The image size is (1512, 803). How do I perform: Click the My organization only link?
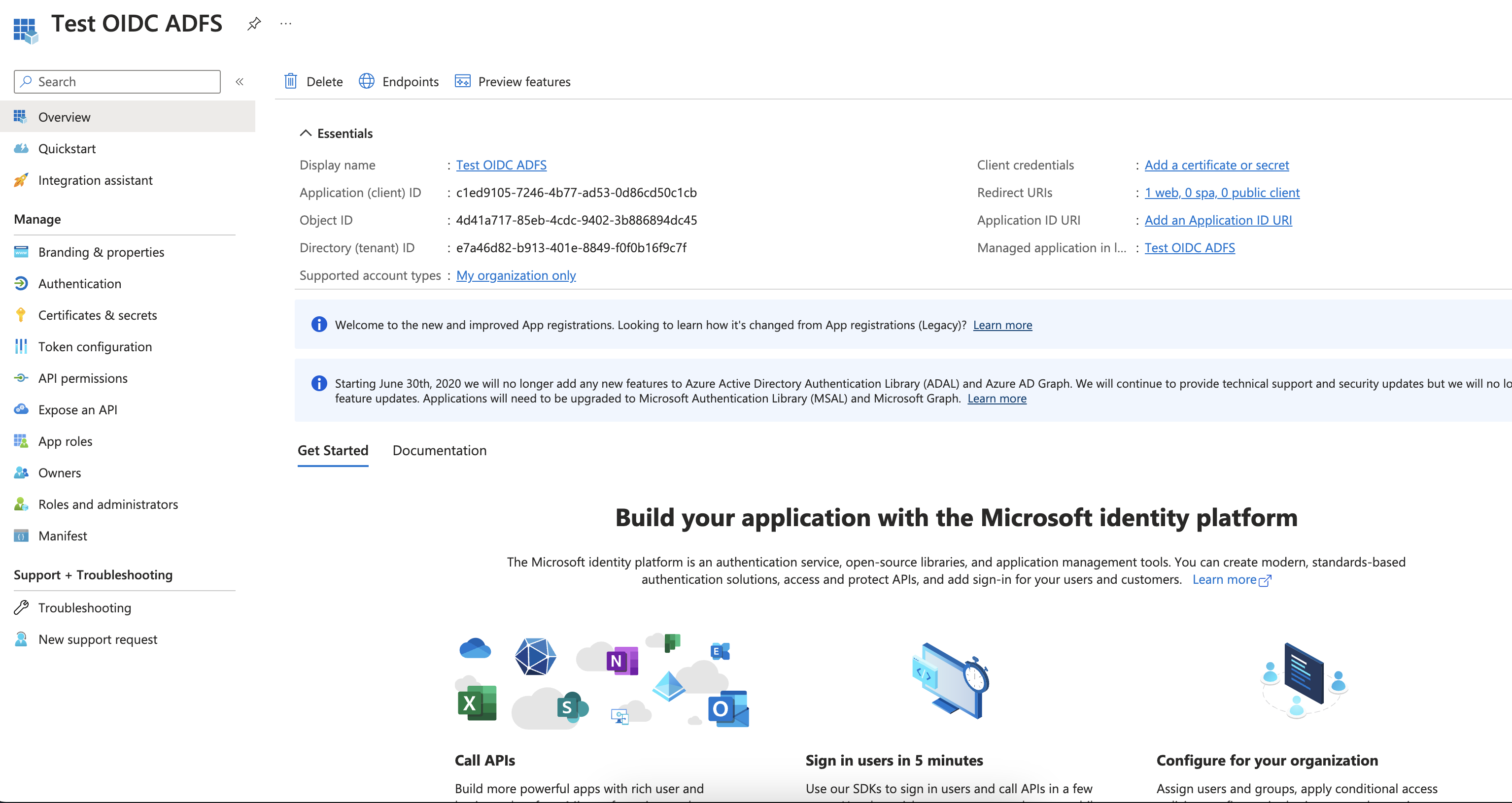[515, 275]
